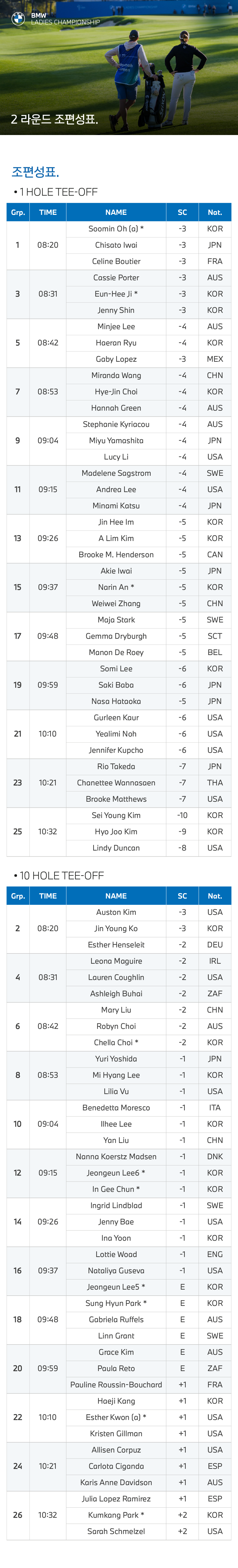Select Hyo Joo Kim's name

116,831
